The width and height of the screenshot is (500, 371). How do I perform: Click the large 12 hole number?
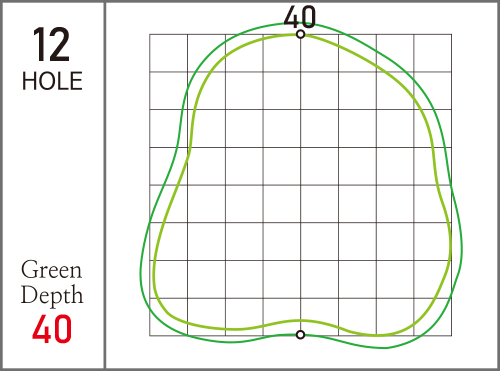[51, 44]
